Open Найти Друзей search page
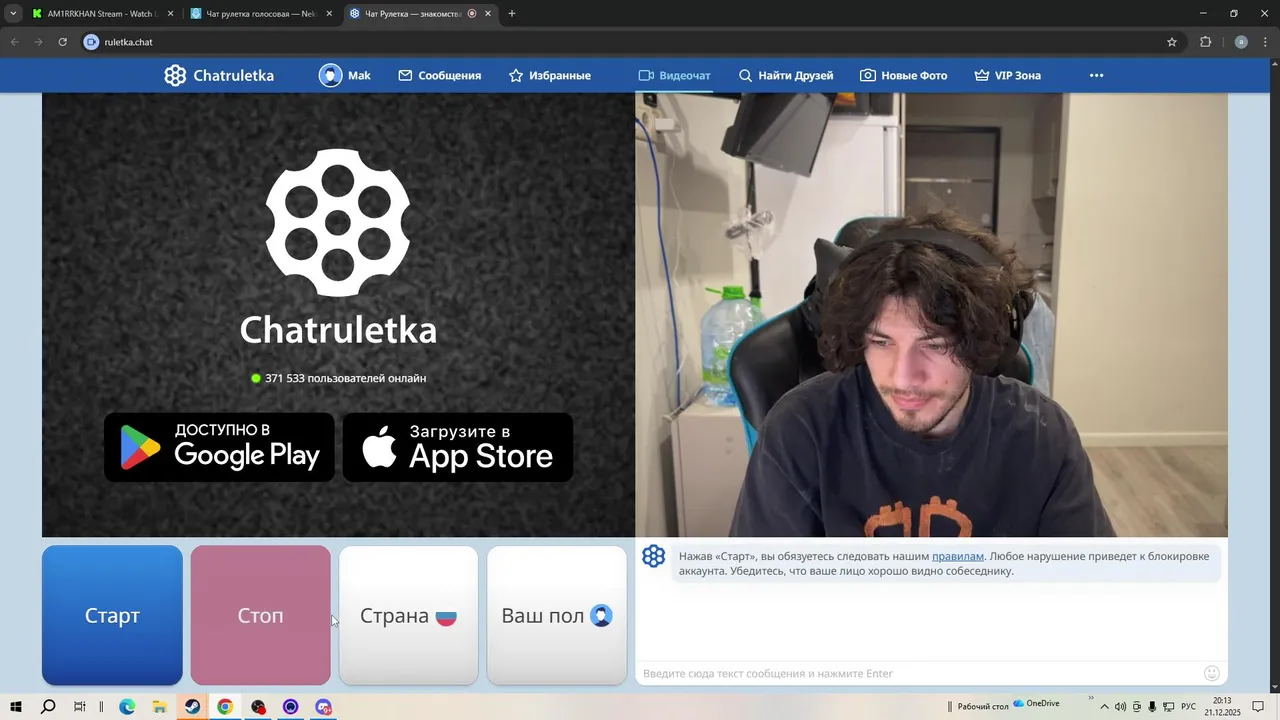 [x=786, y=75]
